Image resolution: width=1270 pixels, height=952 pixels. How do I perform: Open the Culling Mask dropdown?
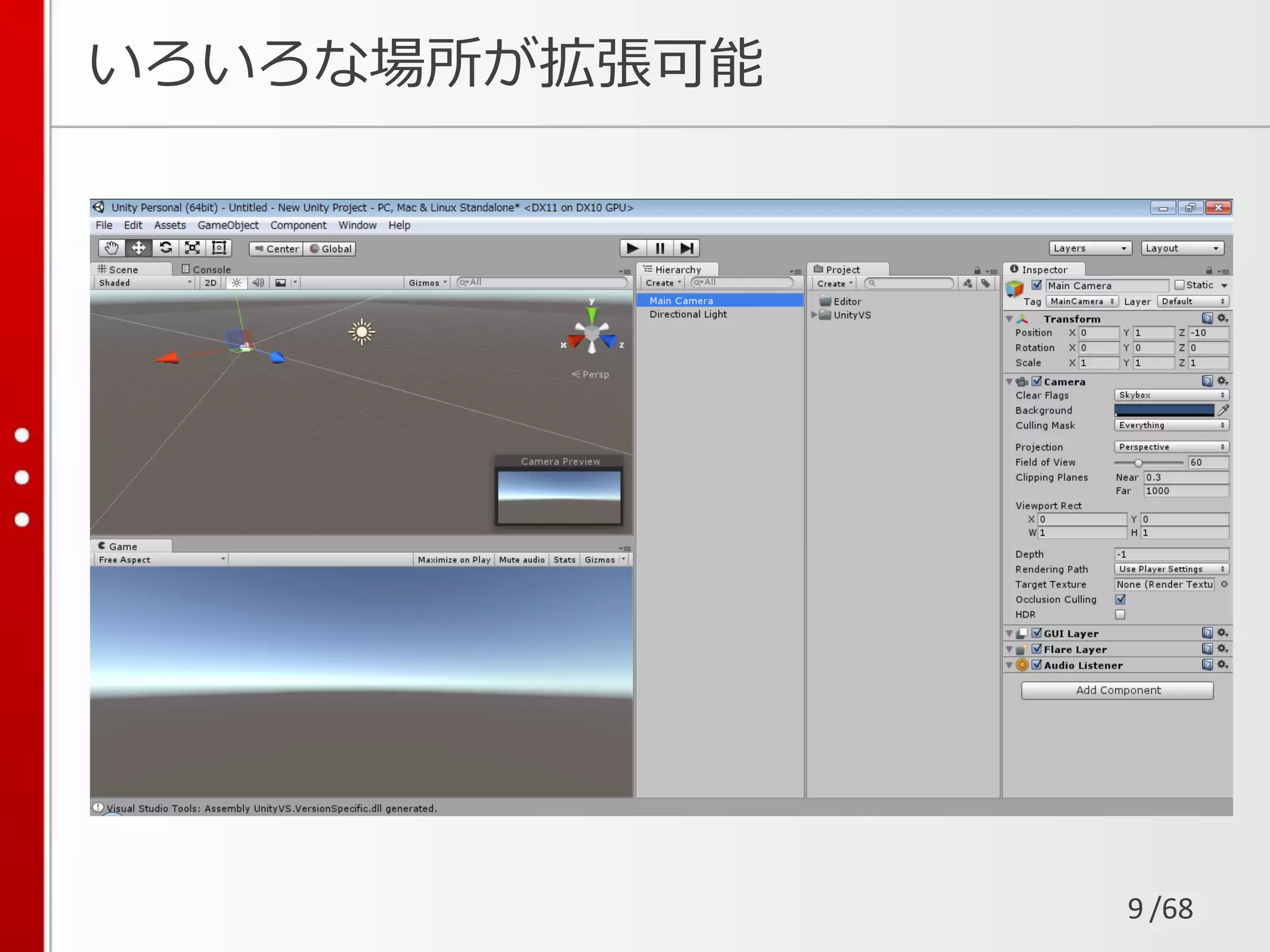pos(1172,425)
